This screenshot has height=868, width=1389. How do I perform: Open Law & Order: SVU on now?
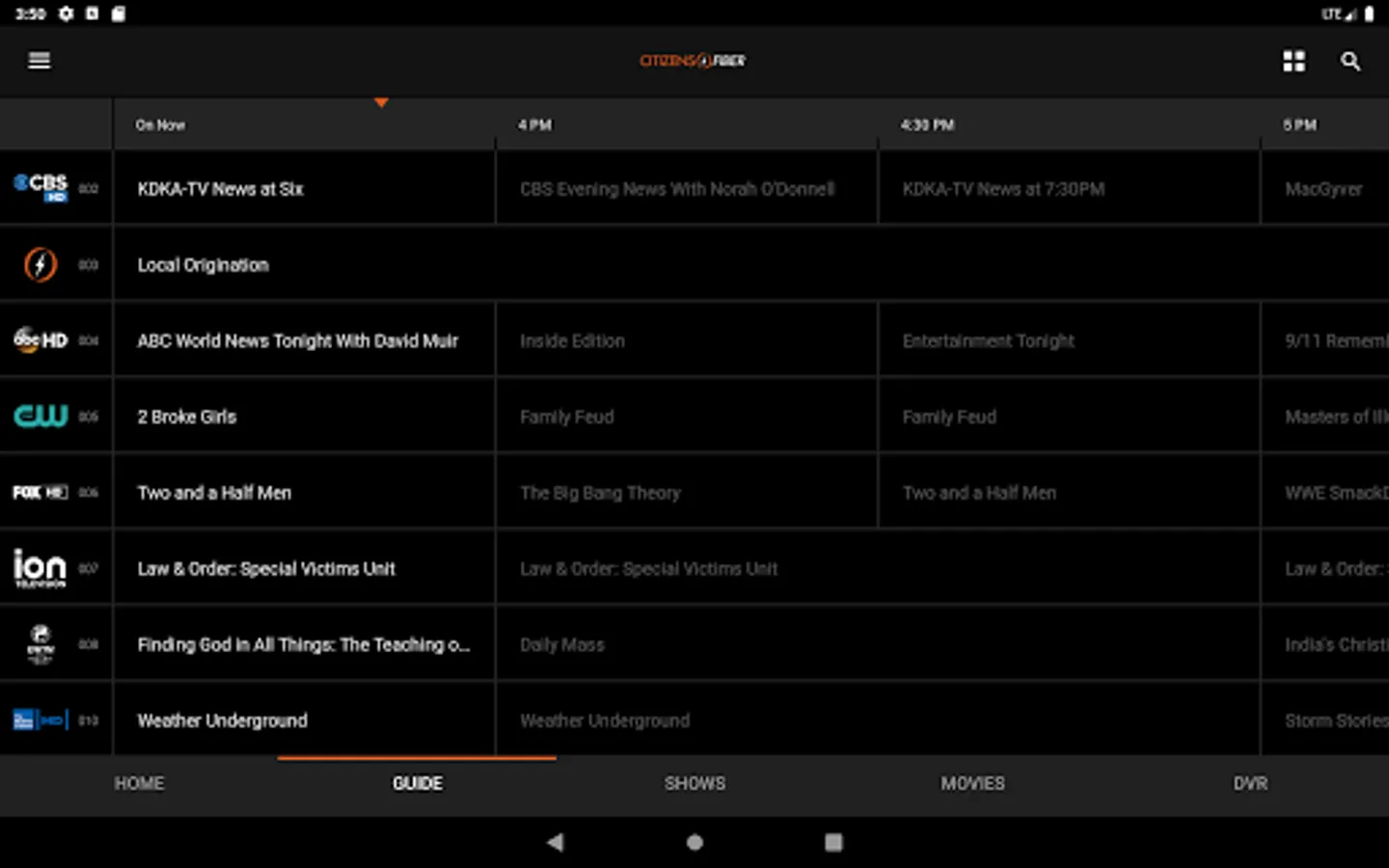[304, 568]
